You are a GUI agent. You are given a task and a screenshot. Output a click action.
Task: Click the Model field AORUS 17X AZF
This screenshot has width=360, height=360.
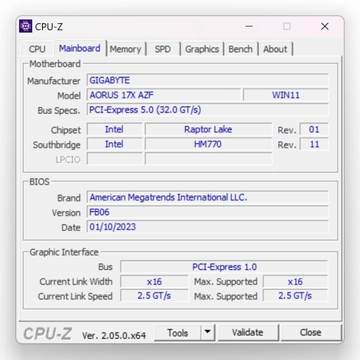163,95
